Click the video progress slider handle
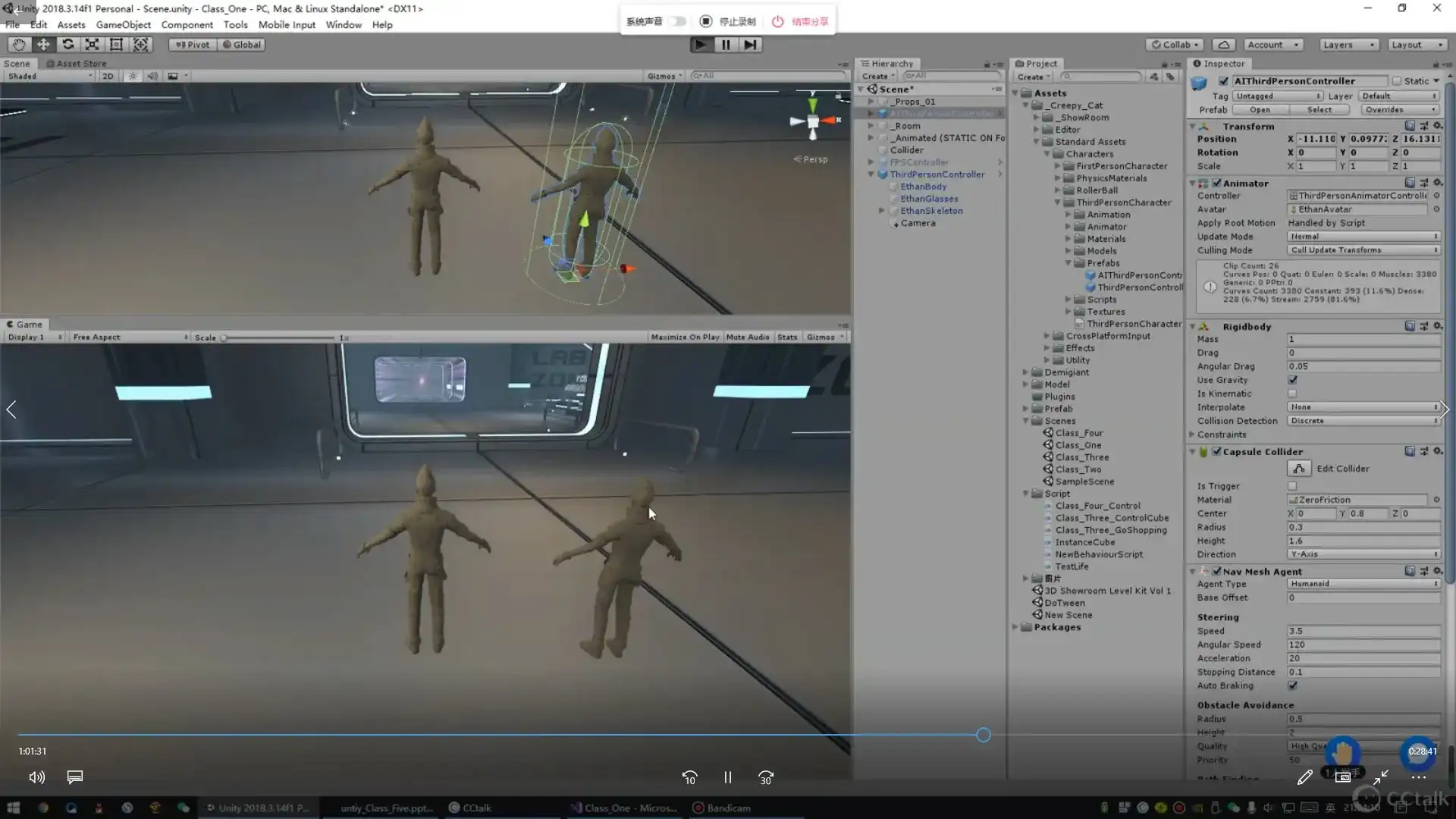 (x=983, y=735)
